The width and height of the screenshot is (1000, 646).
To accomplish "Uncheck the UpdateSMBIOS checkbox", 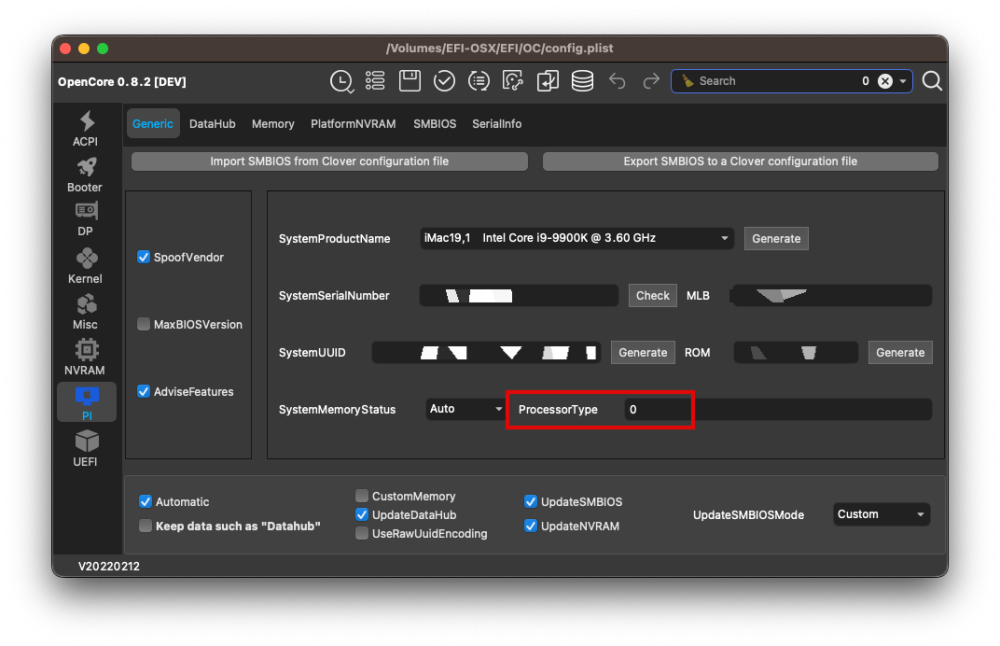I will (530, 501).
